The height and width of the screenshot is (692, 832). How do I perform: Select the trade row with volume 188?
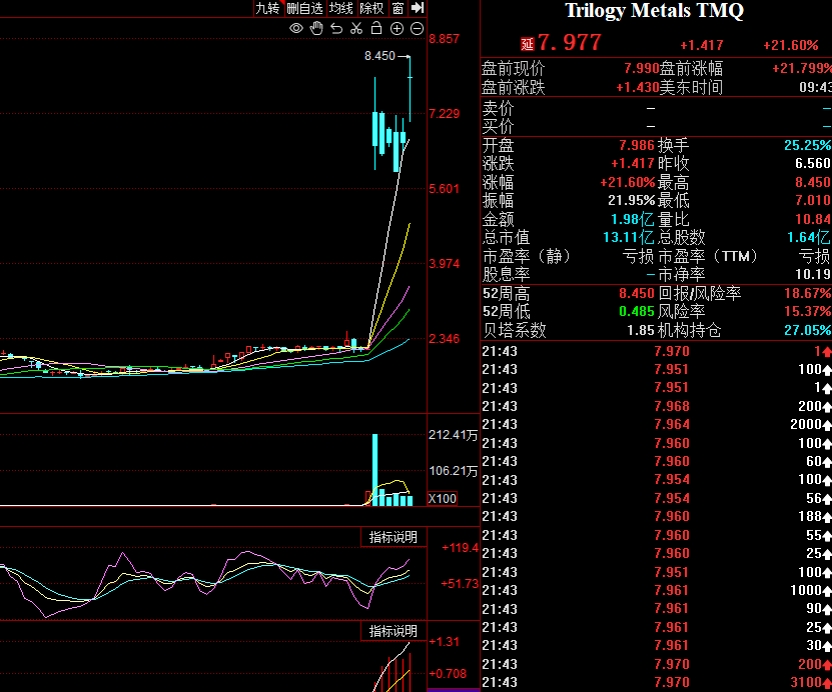656,516
